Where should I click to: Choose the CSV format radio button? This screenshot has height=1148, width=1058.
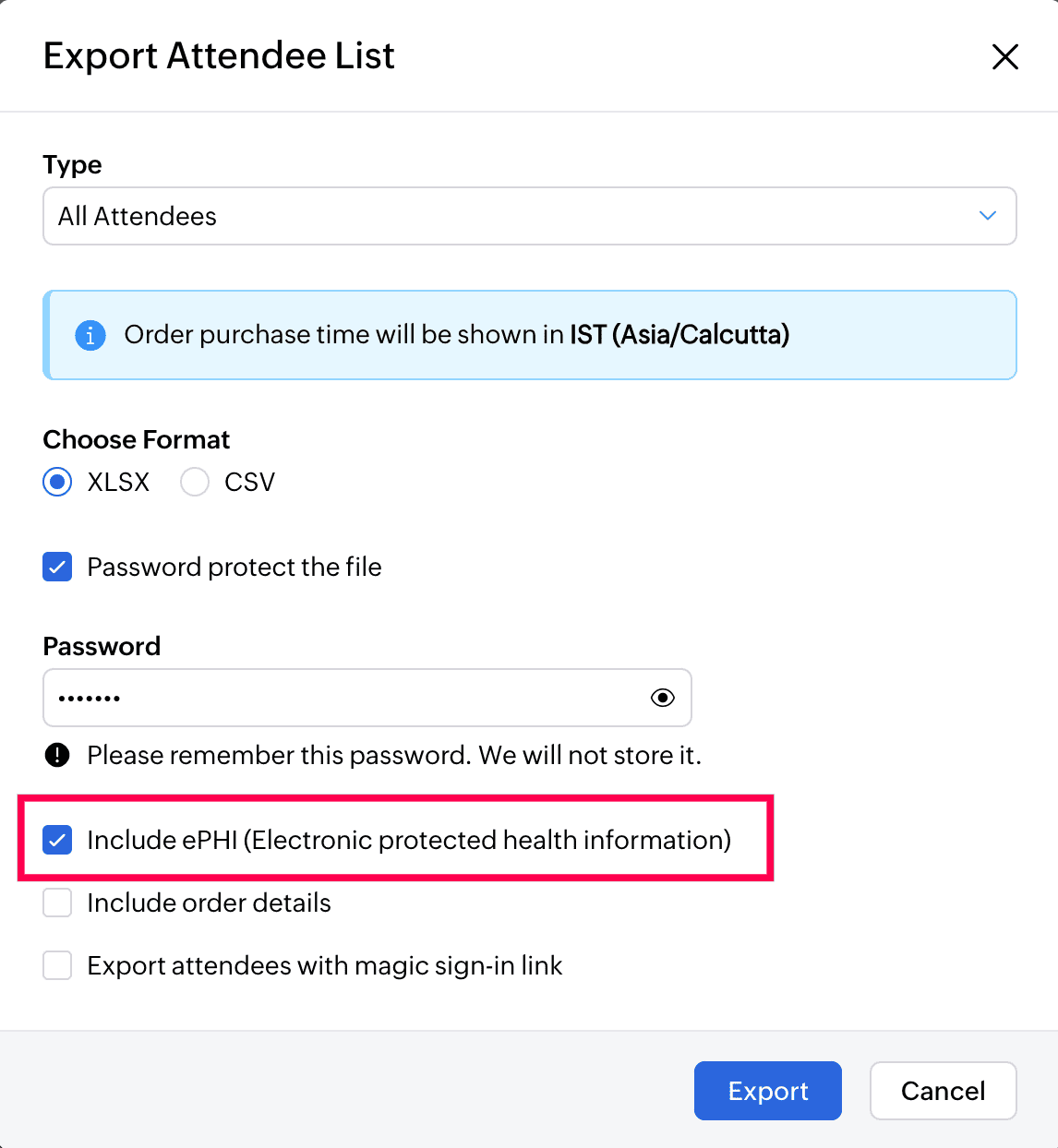pyautogui.click(x=195, y=482)
